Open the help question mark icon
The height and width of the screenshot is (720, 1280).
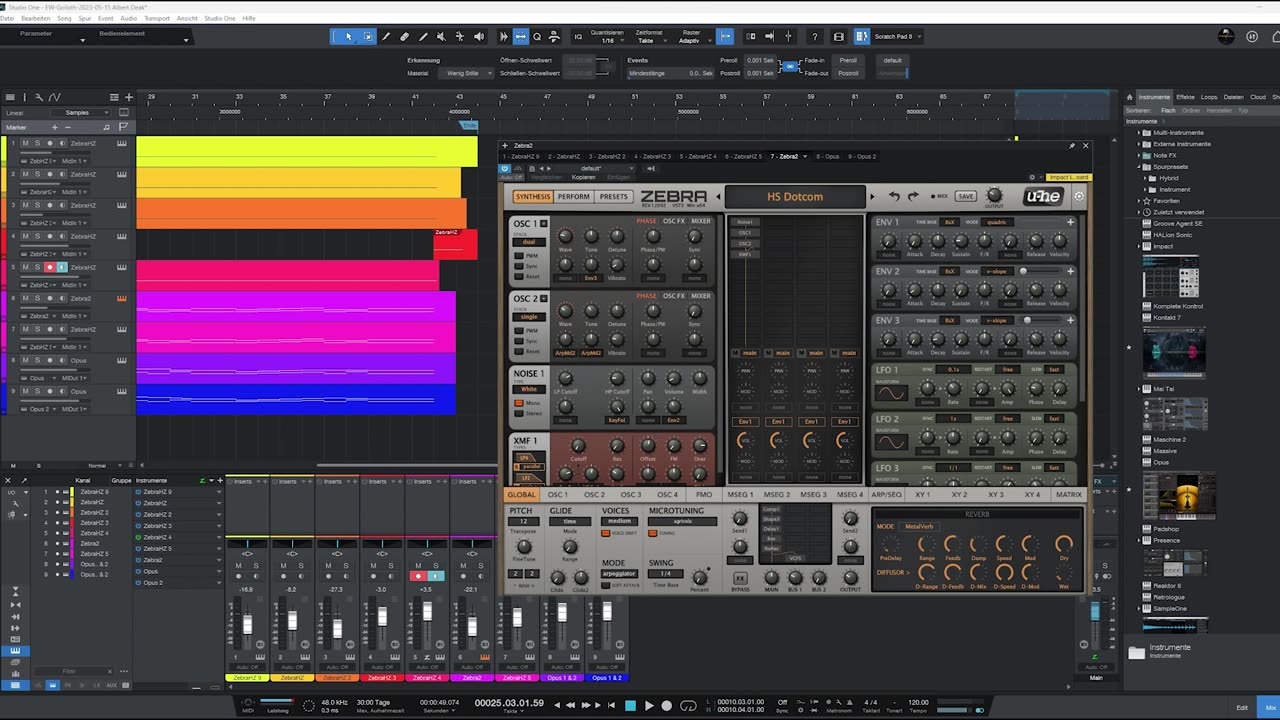tap(815, 37)
